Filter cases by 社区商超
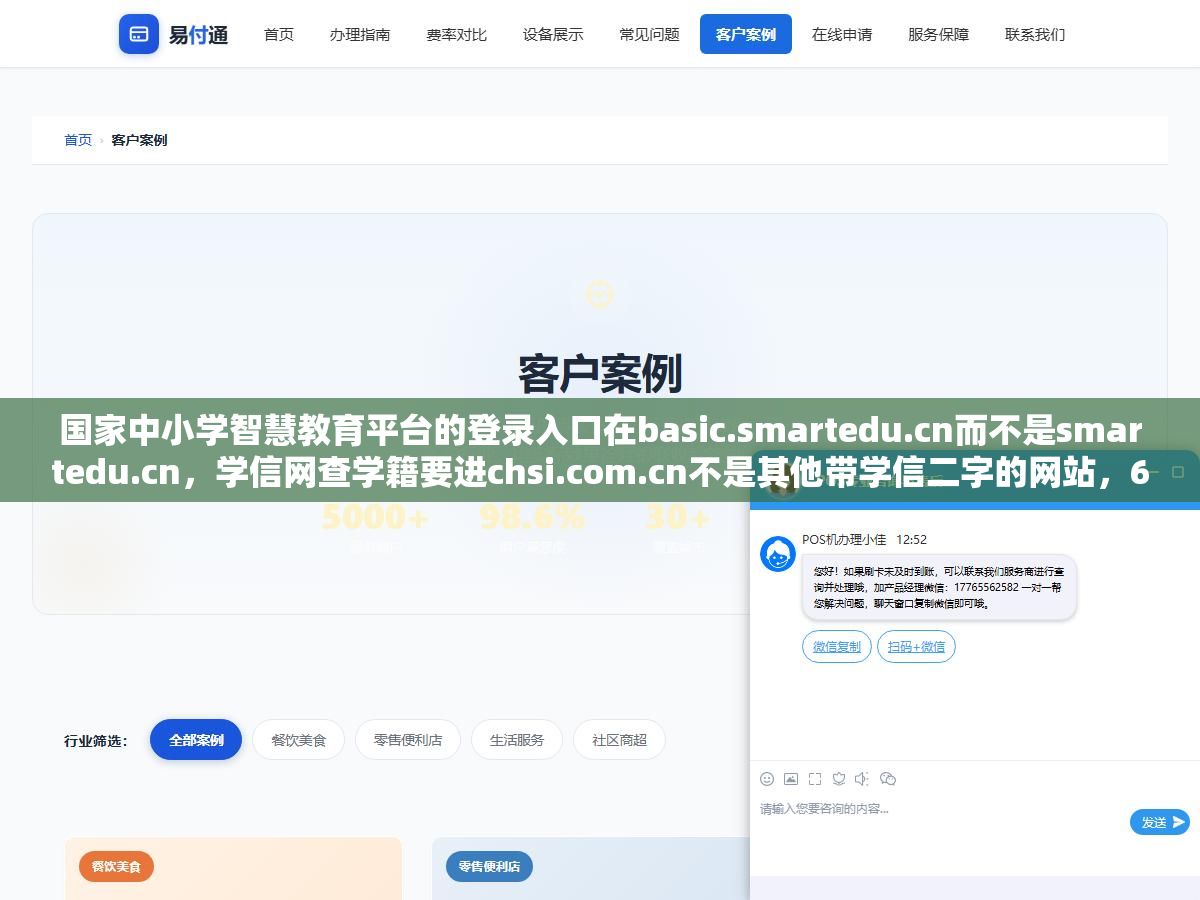 [x=619, y=740]
